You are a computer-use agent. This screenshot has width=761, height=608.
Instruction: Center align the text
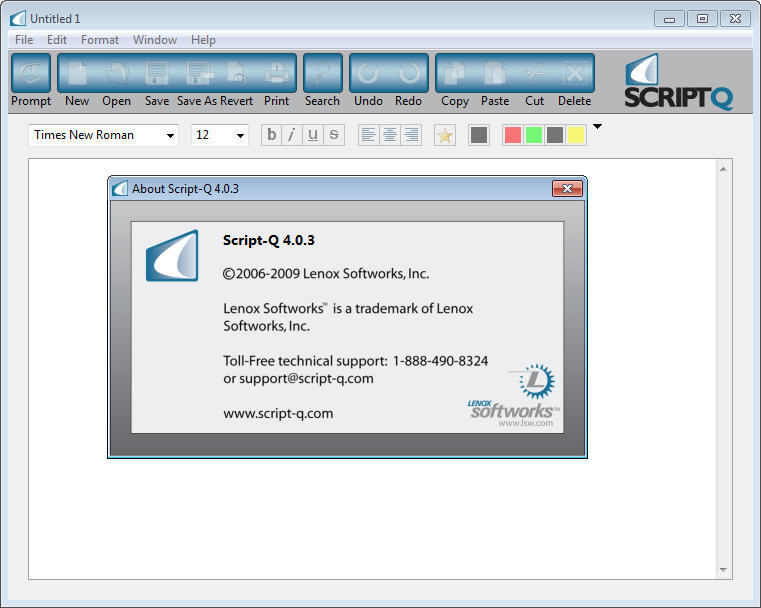(390, 135)
